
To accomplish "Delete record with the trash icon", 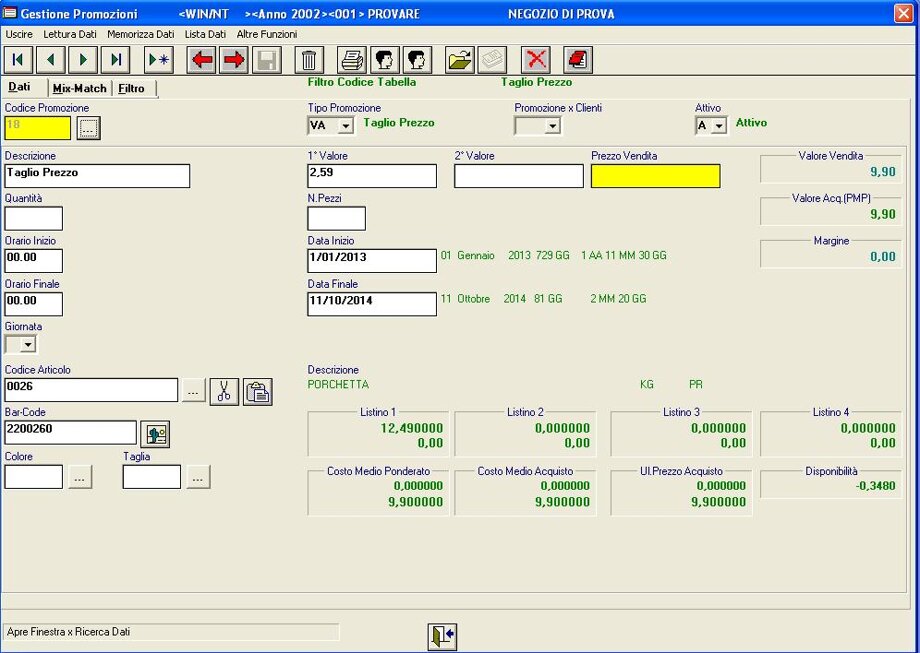I will point(311,60).
